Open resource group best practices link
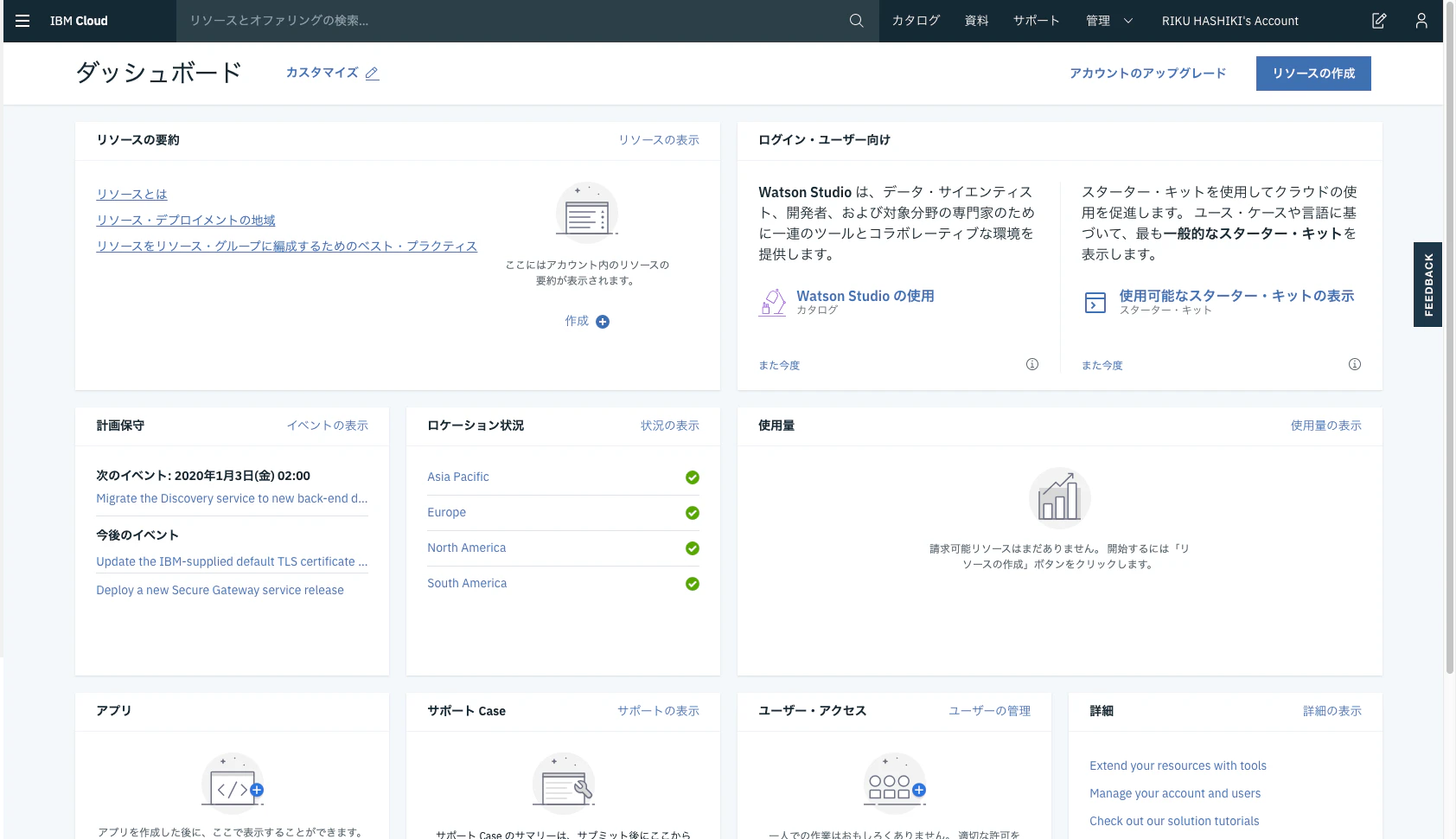Viewport: 1456px width, 839px height. (287, 247)
